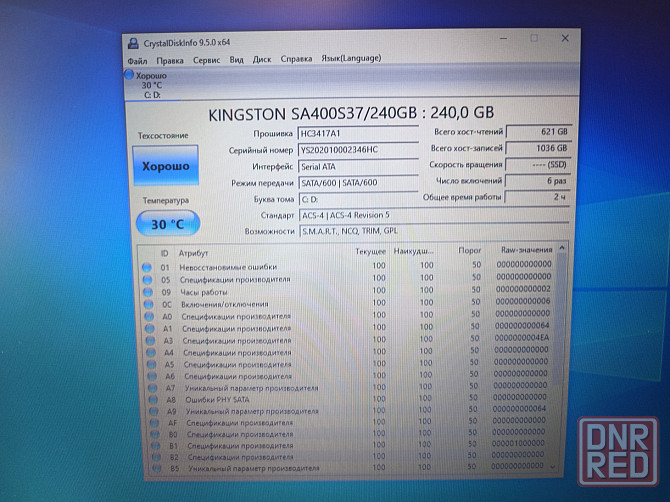Screen dimensions: 670x502
Task: Click total host writes value 1036 GB
Action: 538,148
